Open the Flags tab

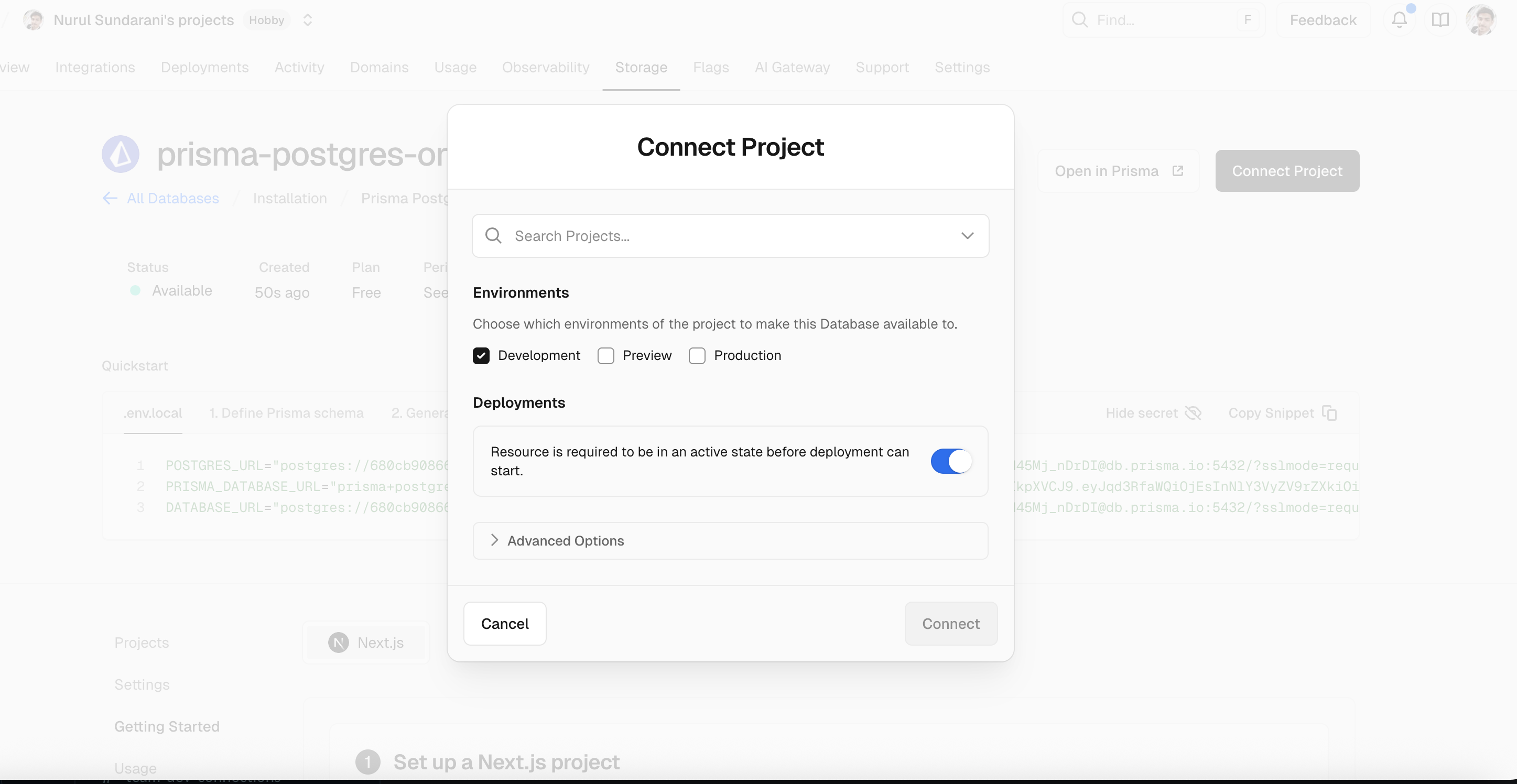(711, 67)
